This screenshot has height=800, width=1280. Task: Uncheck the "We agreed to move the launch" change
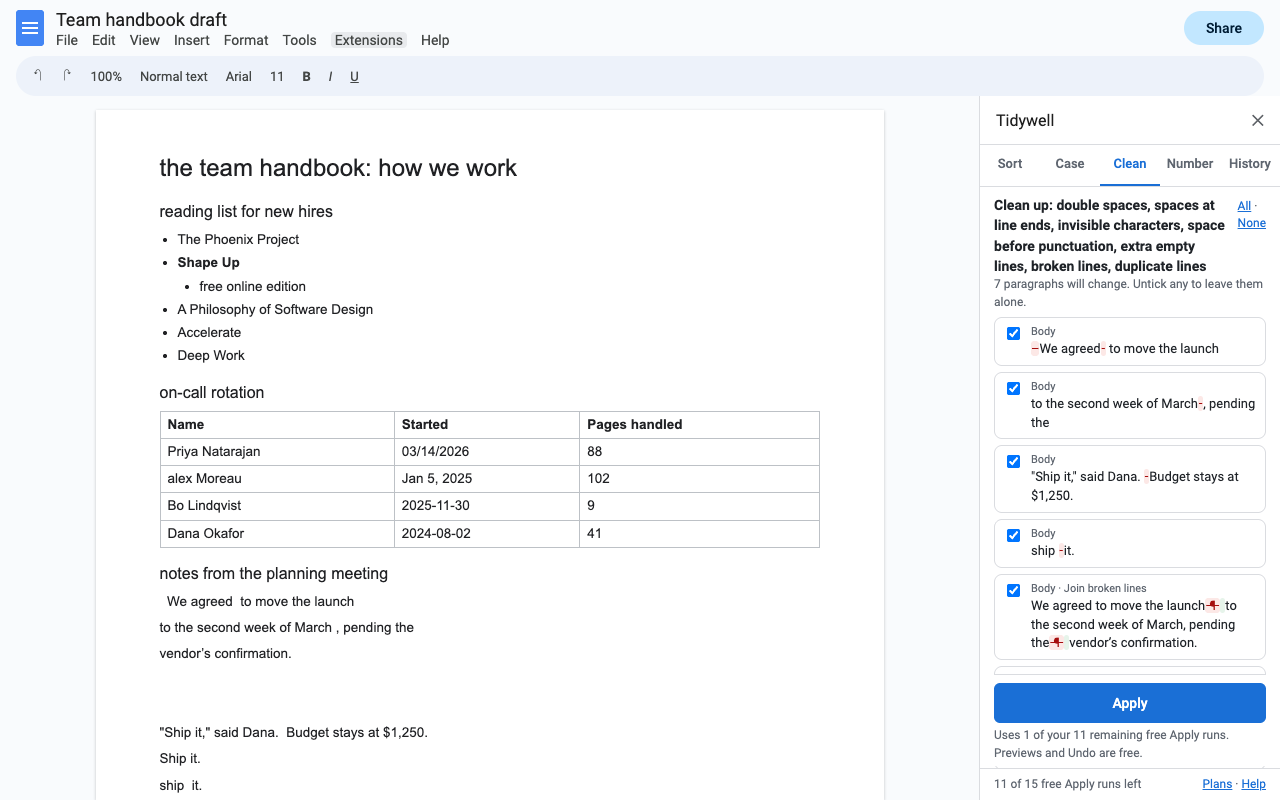[1014, 333]
